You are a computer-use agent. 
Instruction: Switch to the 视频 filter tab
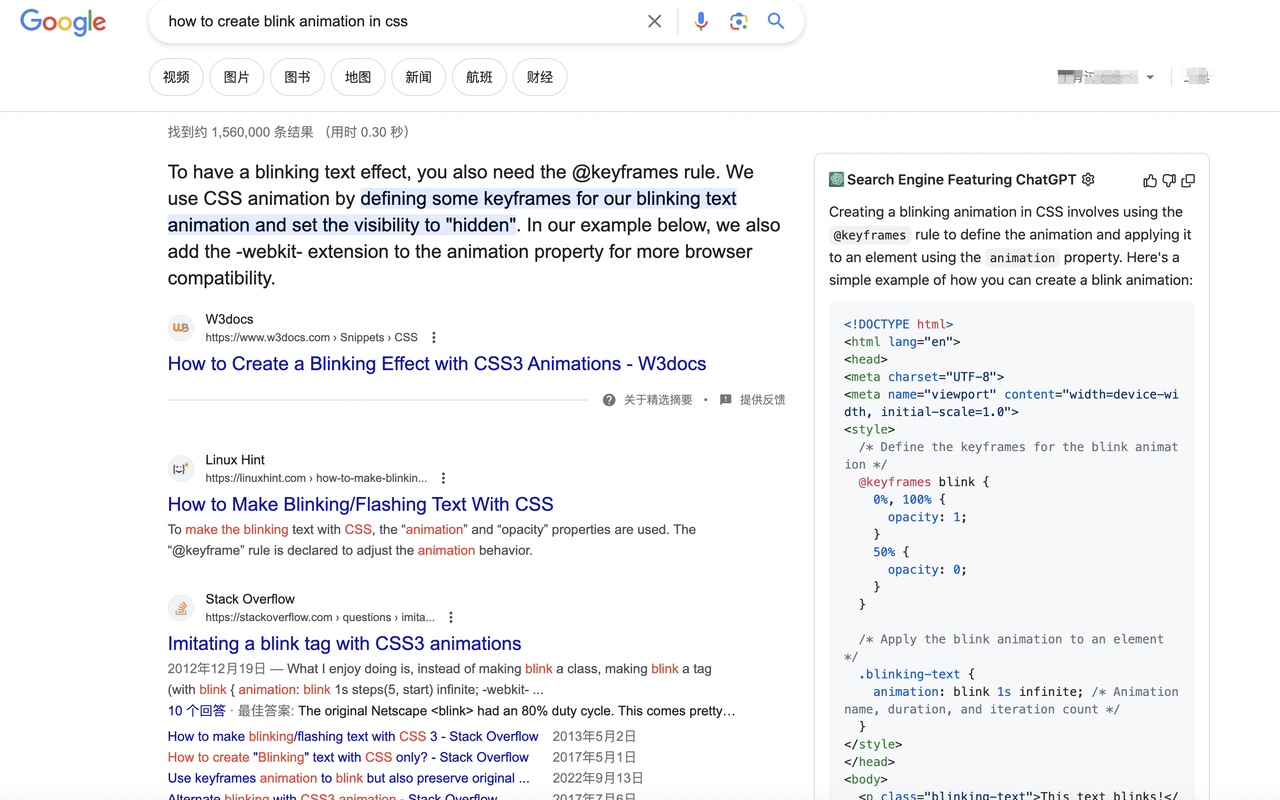pos(176,77)
